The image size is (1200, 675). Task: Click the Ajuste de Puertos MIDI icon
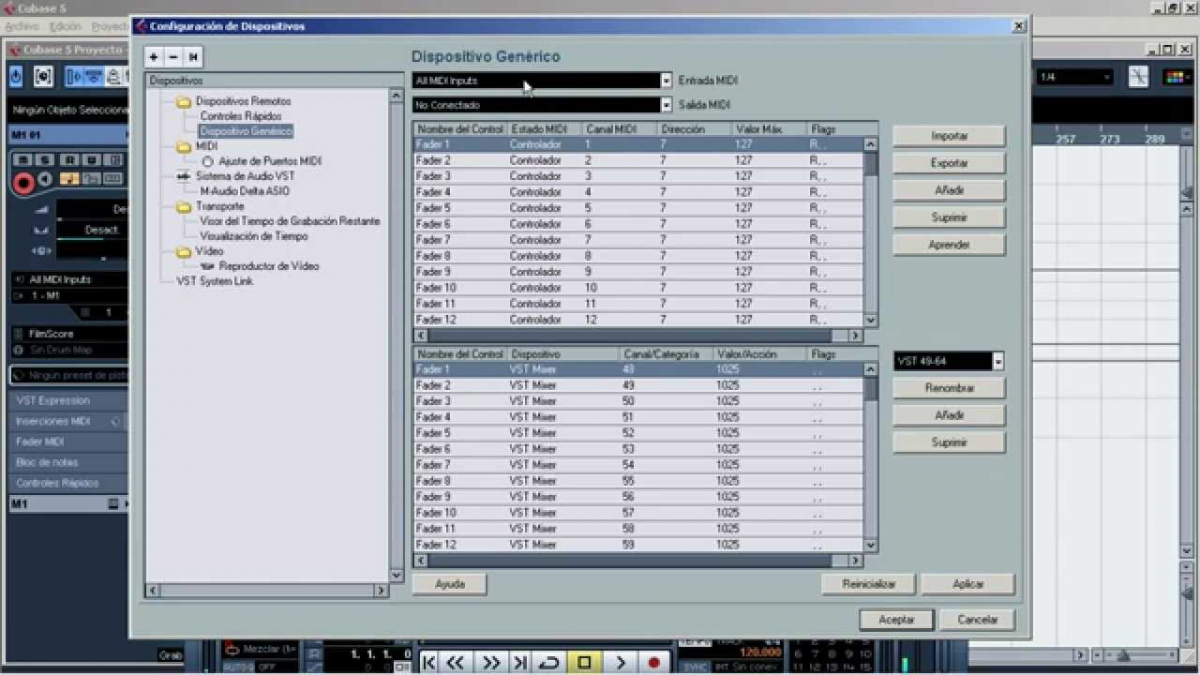207,161
